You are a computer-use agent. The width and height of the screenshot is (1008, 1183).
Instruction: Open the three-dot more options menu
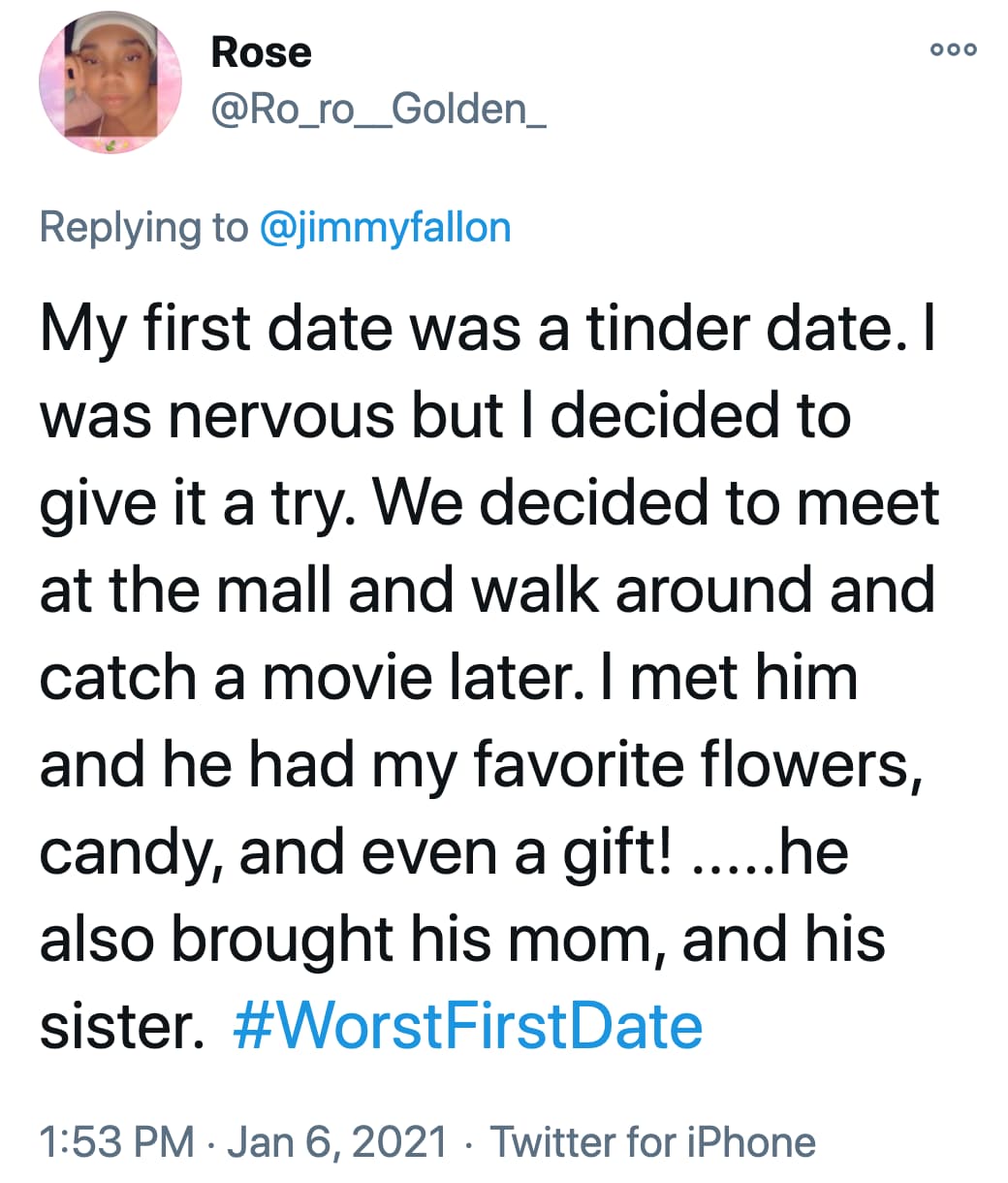coord(953,48)
